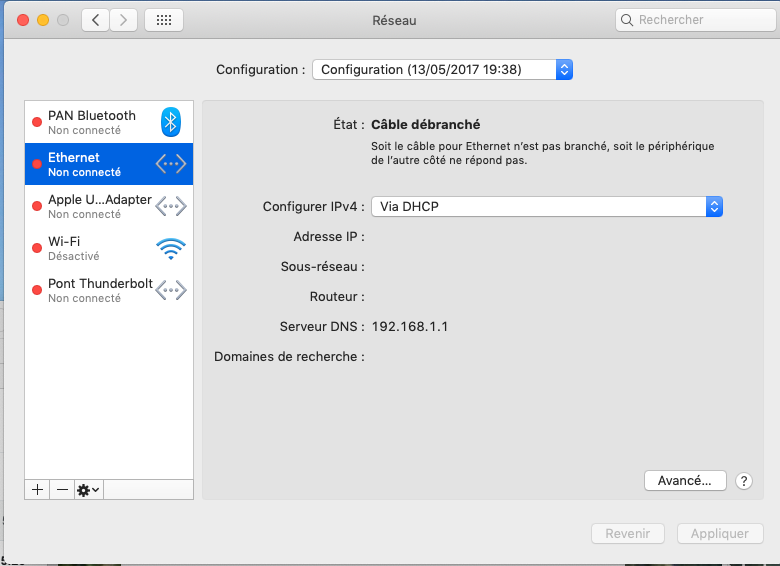Click the Wi-Fi signal icon
Viewport: 780px width, 566px height.
171,248
